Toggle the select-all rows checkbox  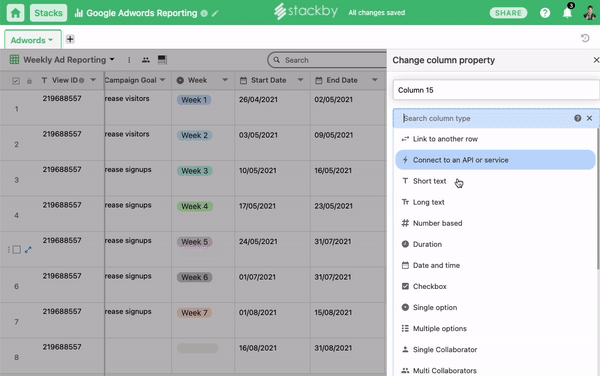[16, 81]
